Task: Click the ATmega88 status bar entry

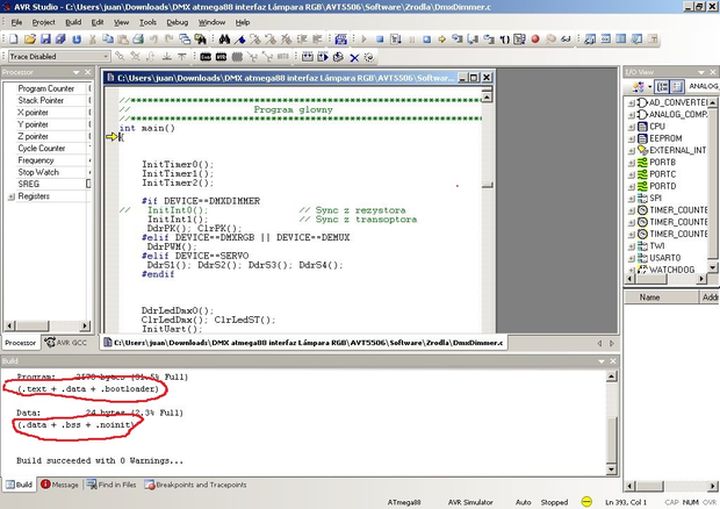Action: point(404,502)
